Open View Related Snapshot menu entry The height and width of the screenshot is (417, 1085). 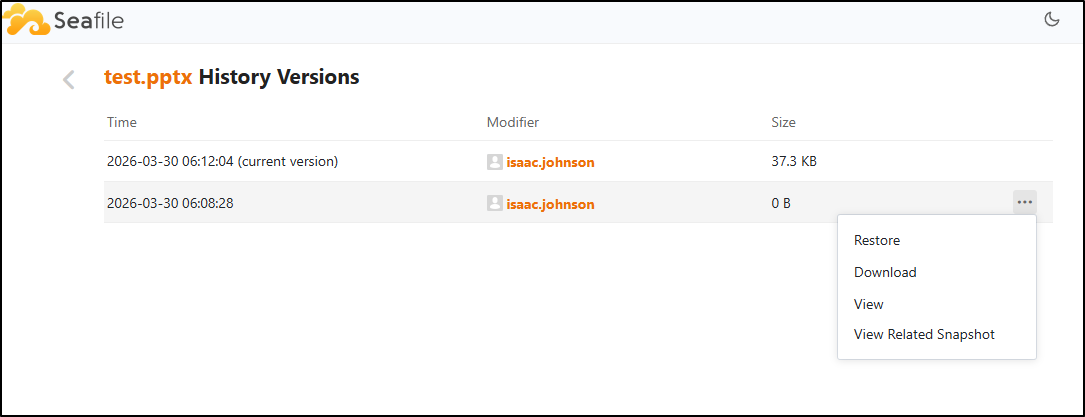coord(924,335)
